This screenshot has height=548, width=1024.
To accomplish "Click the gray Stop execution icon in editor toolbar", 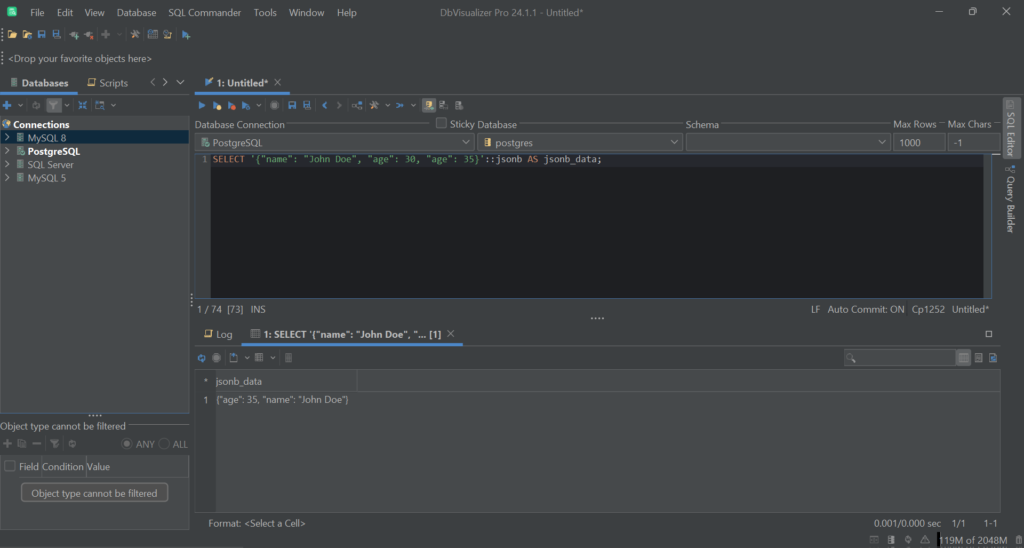I will [x=274, y=105].
